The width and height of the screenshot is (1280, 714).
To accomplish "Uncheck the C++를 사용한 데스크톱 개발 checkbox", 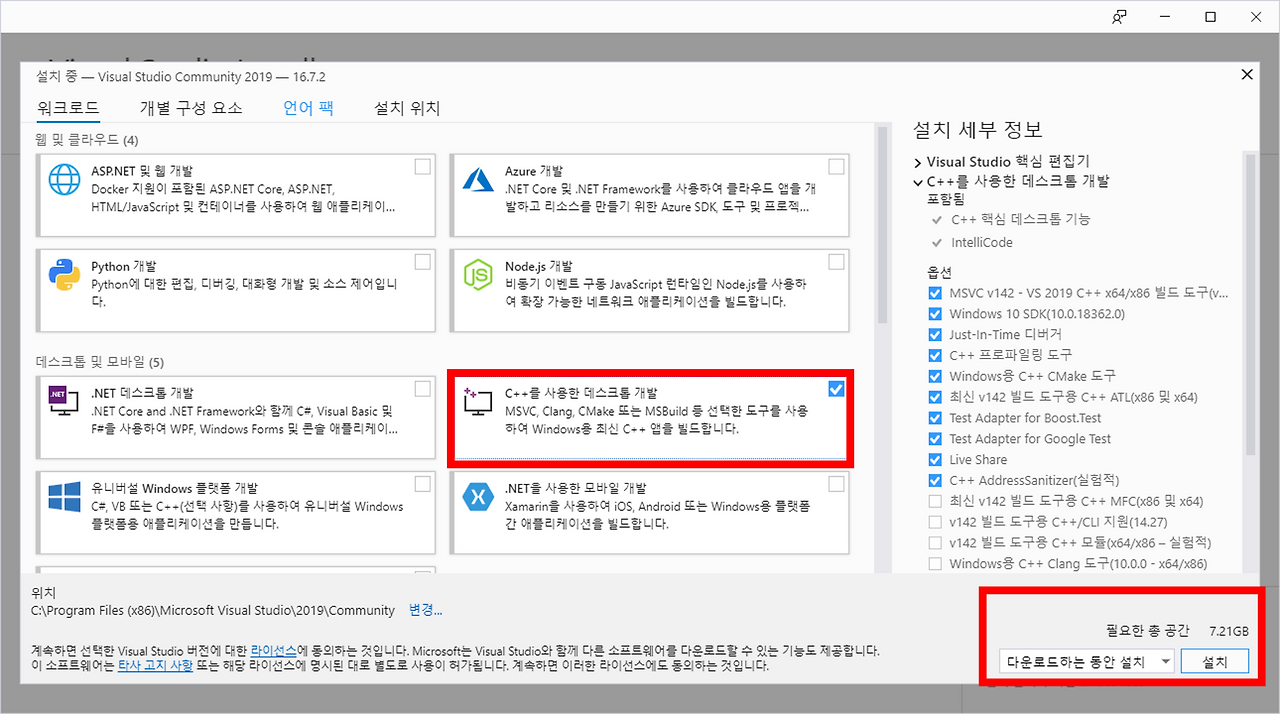I will 836,388.
